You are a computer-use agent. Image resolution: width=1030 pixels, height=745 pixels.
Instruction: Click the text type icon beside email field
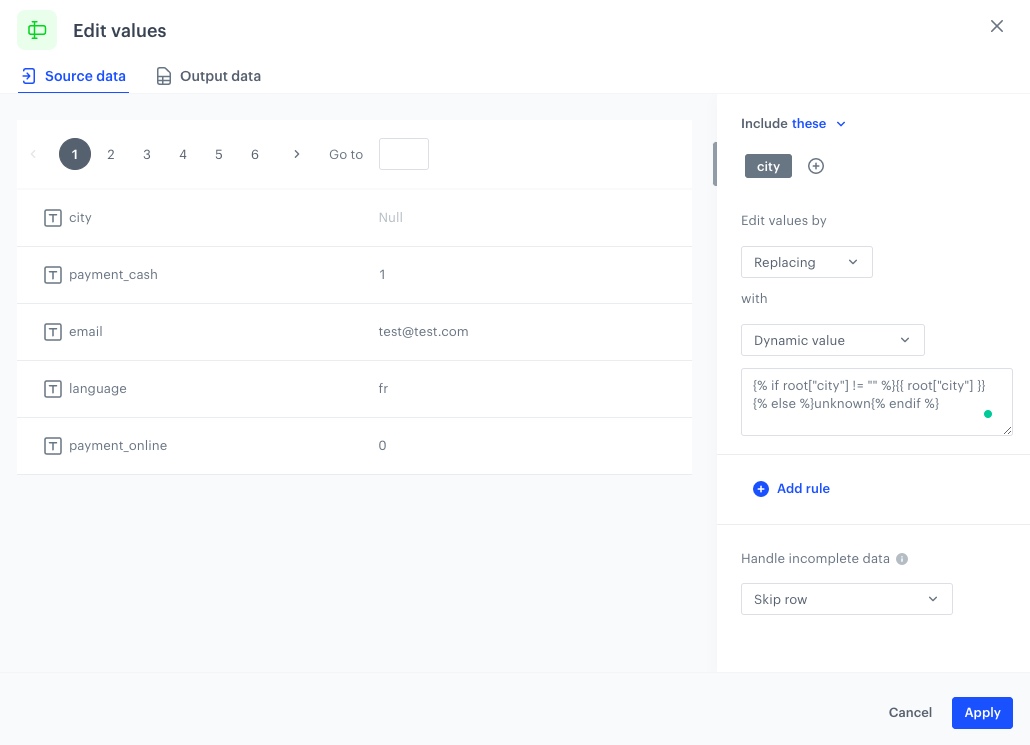click(x=53, y=331)
